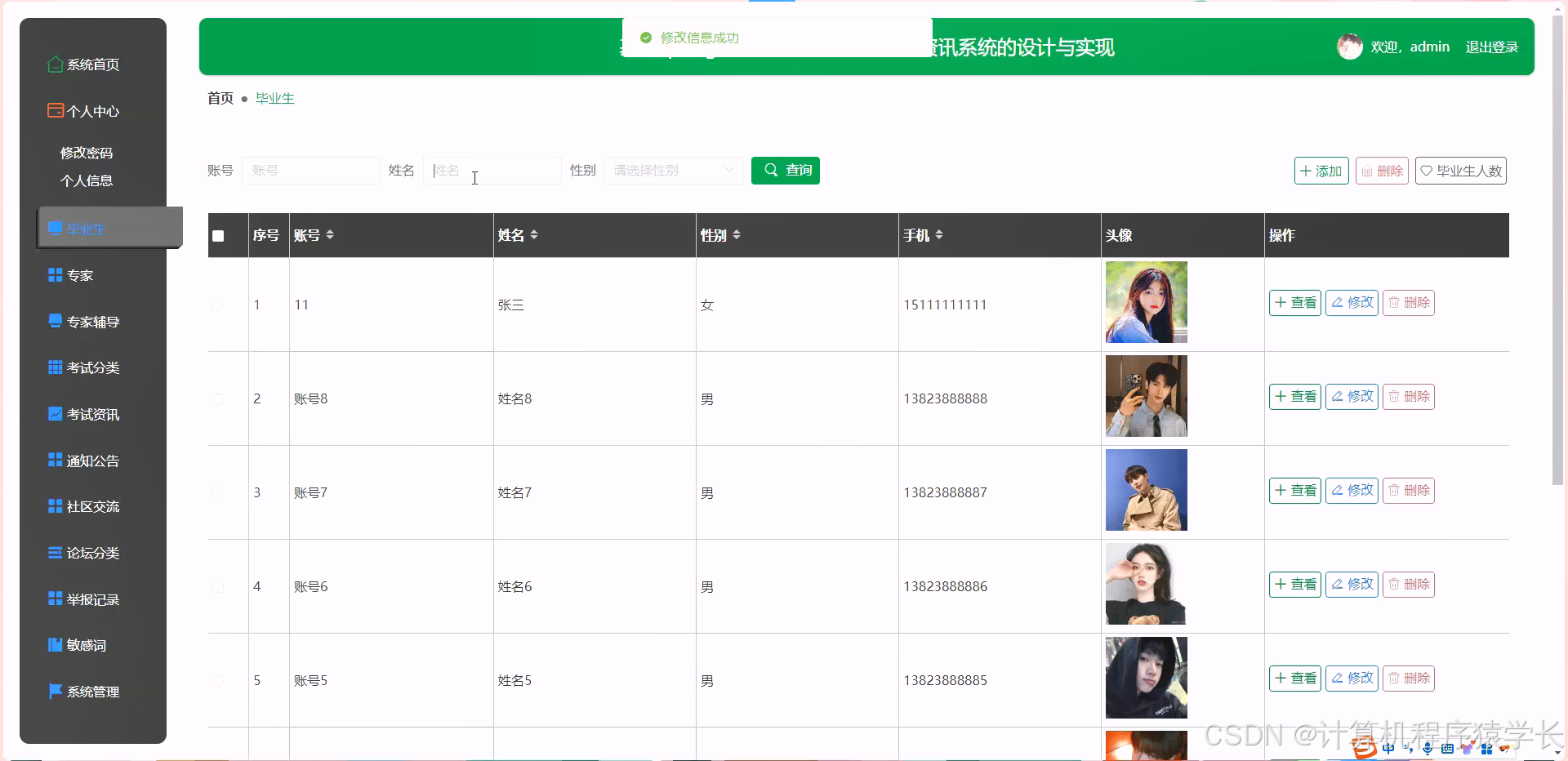Toggle the select-all checkbox in table header
The width and height of the screenshot is (1568, 761).
tap(218, 236)
